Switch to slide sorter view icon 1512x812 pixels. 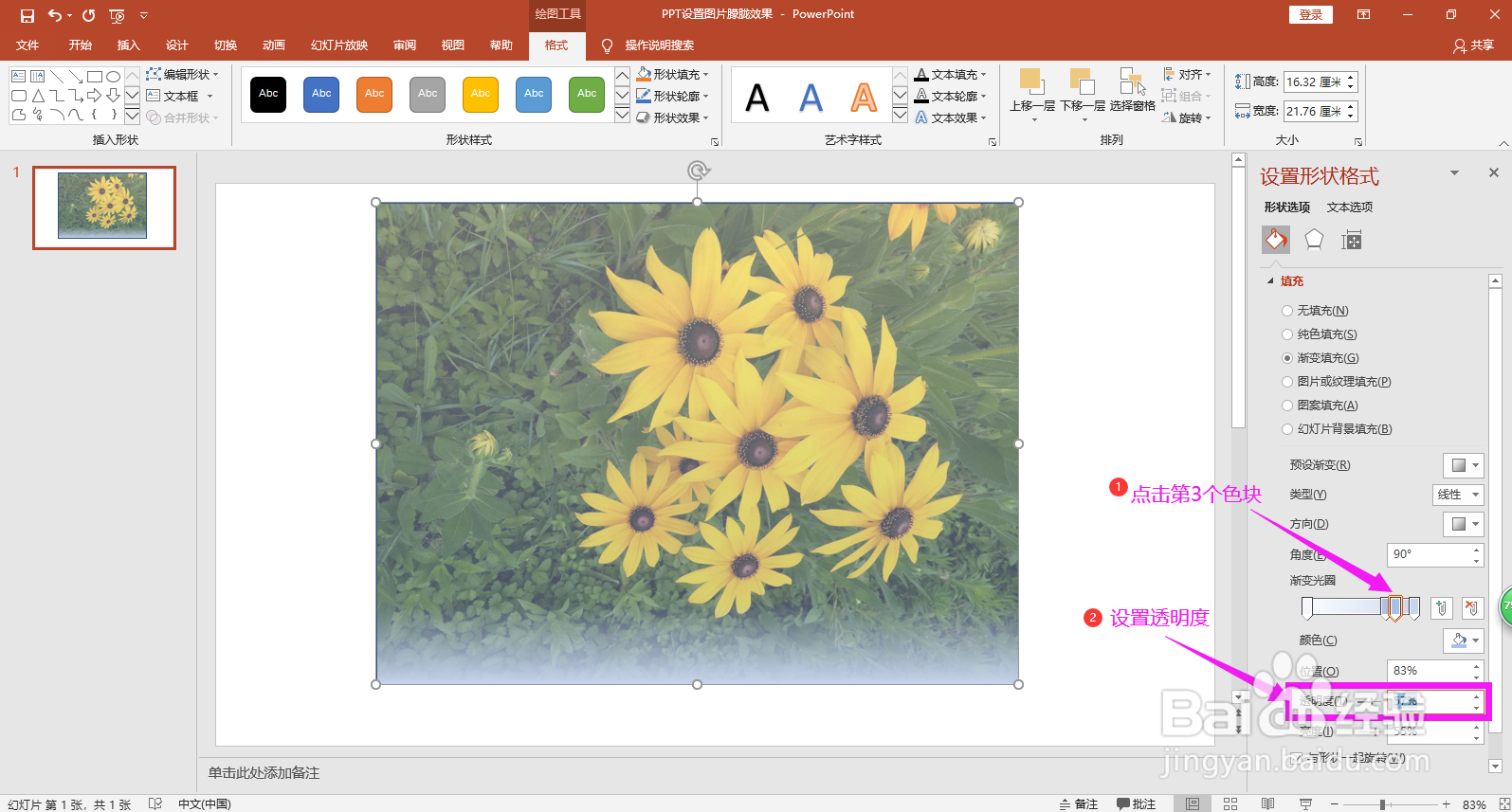pos(1230,803)
